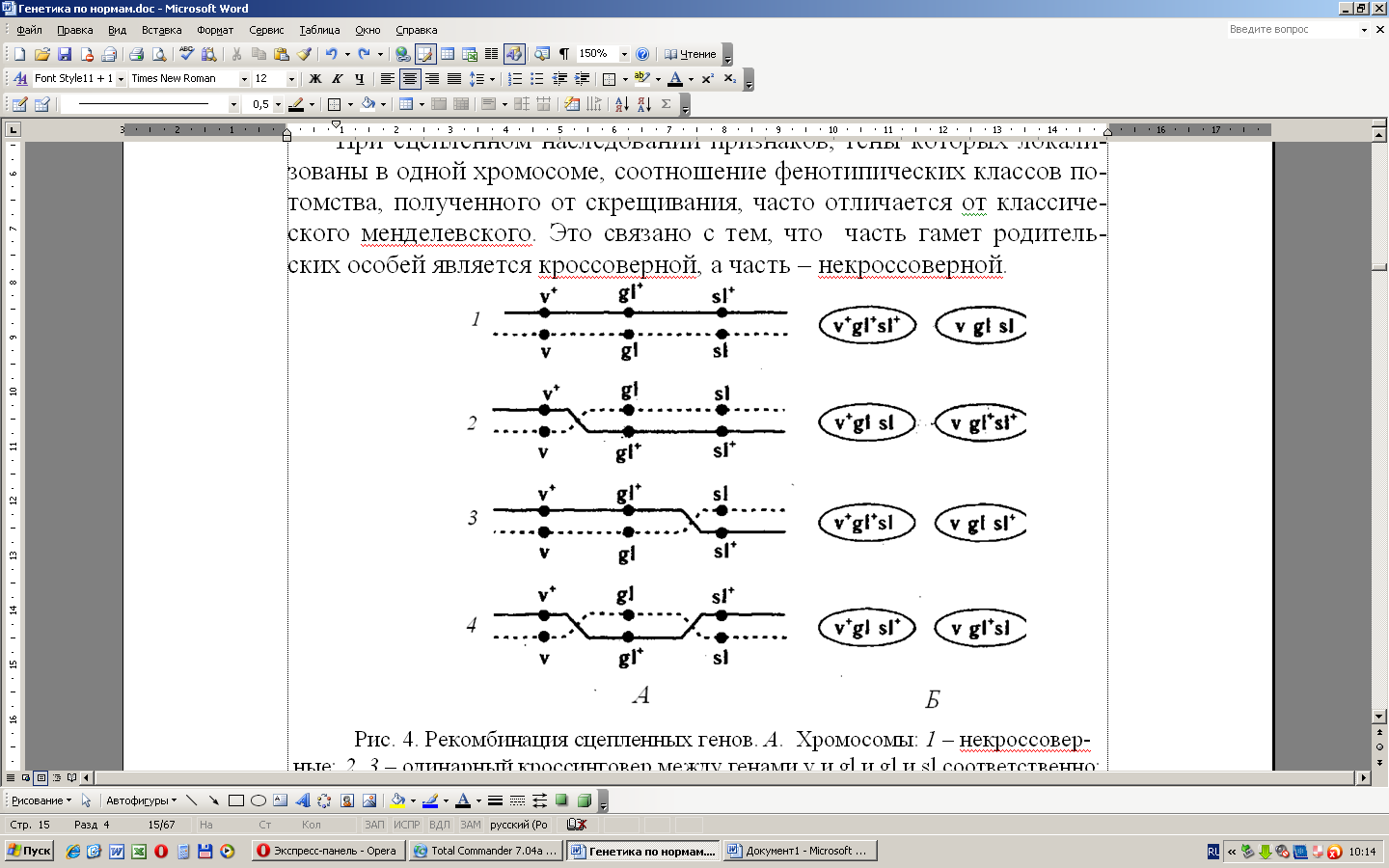Open line weight 0,5 dropdown
The image size is (1389, 868).
[x=278, y=104]
